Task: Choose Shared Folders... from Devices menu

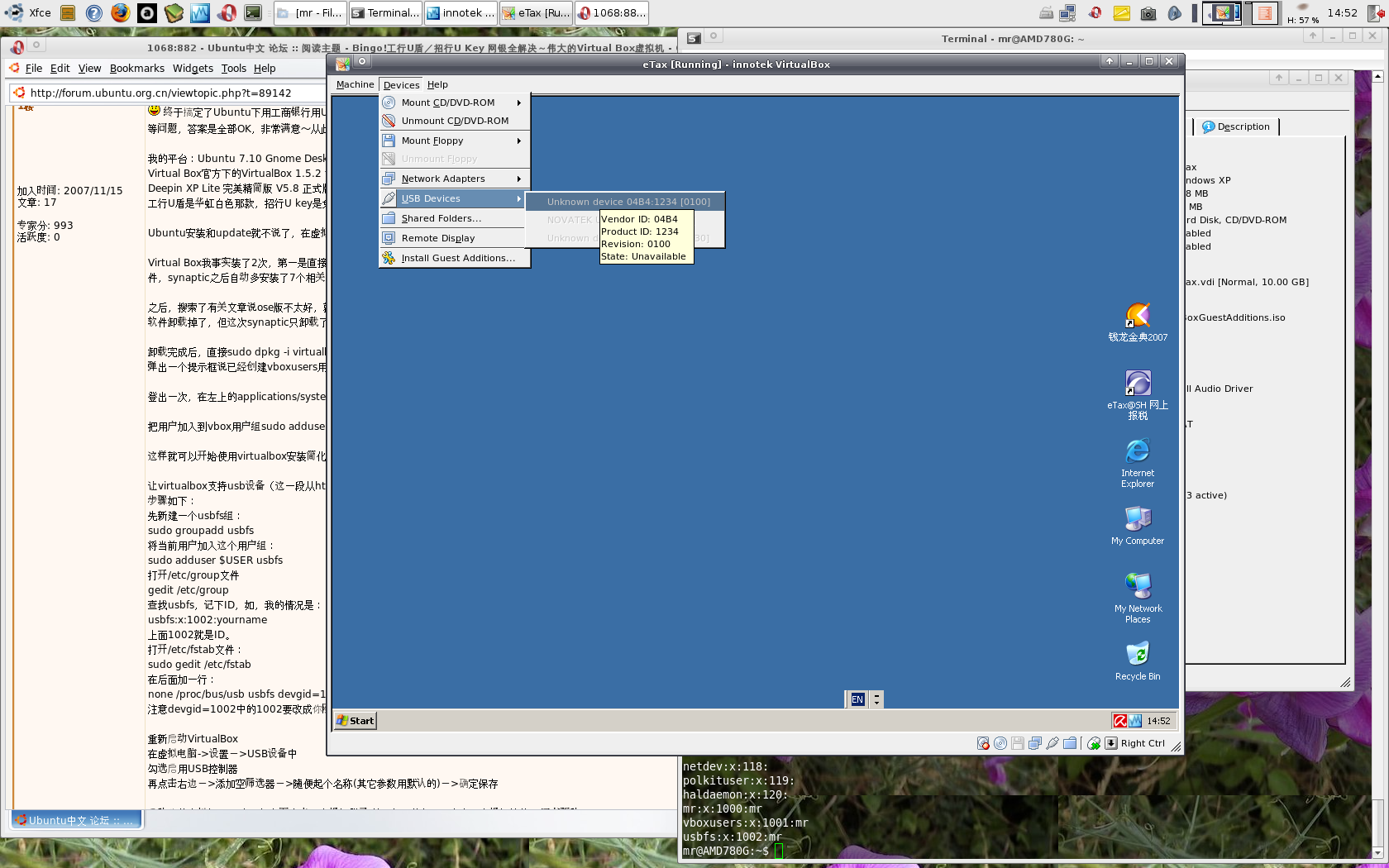Action: point(454,218)
